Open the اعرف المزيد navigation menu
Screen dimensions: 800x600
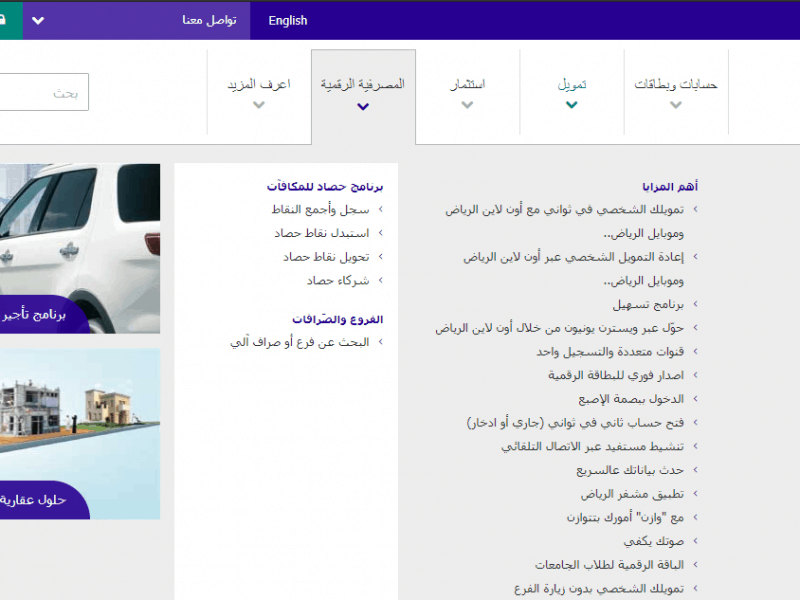click(259, 92)
